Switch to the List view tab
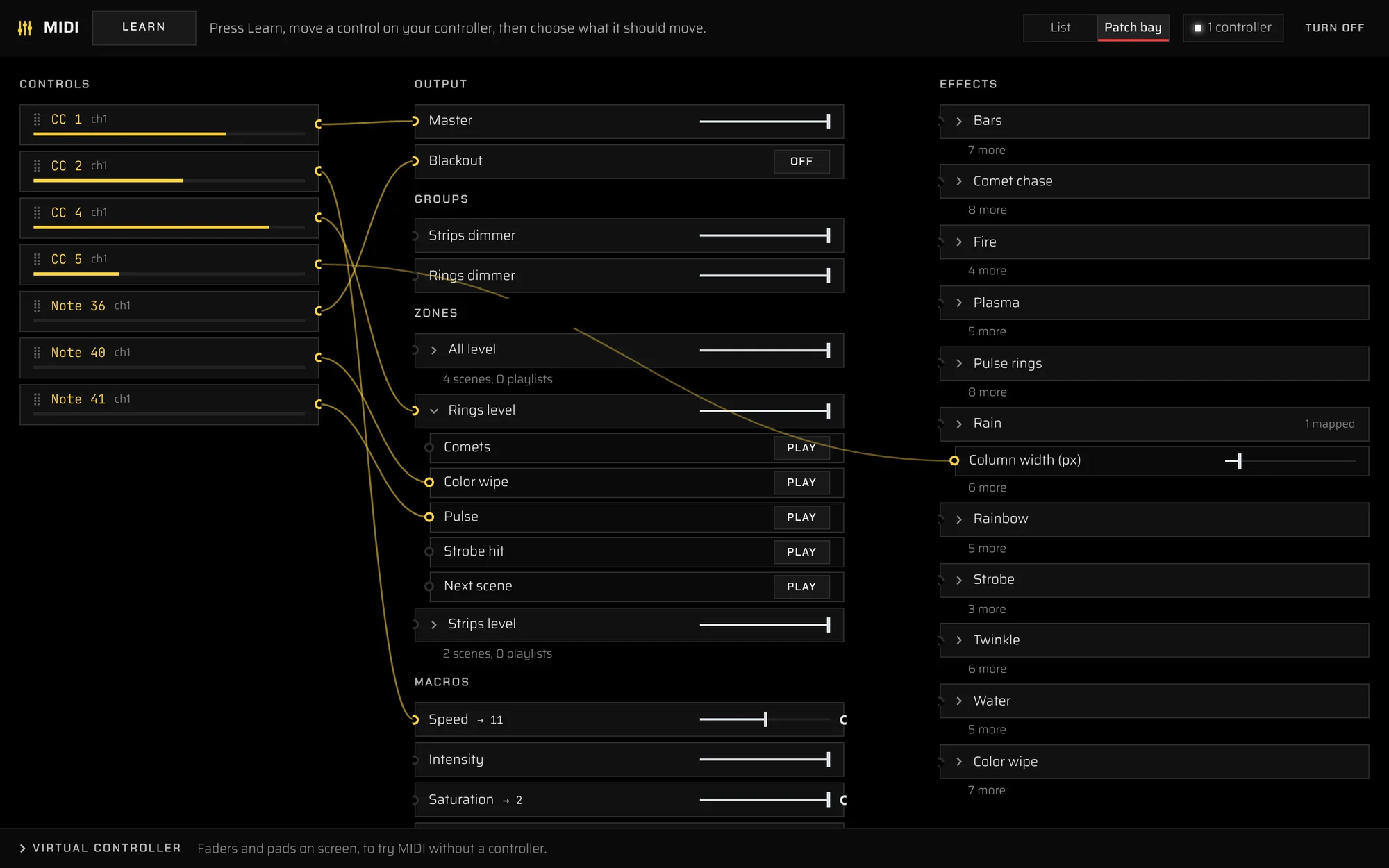Image resolution: width=1389 pixels, height=868 pixels. (x=1060, y=28)
